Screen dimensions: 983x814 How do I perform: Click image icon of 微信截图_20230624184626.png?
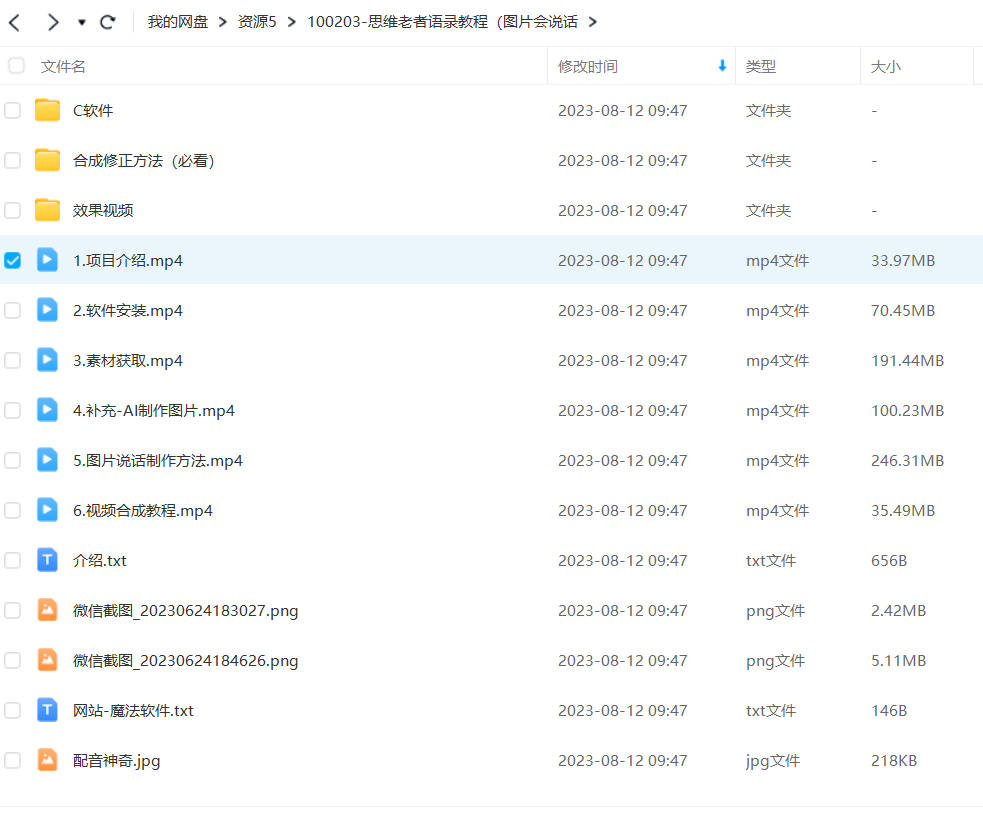click(47, 660)
